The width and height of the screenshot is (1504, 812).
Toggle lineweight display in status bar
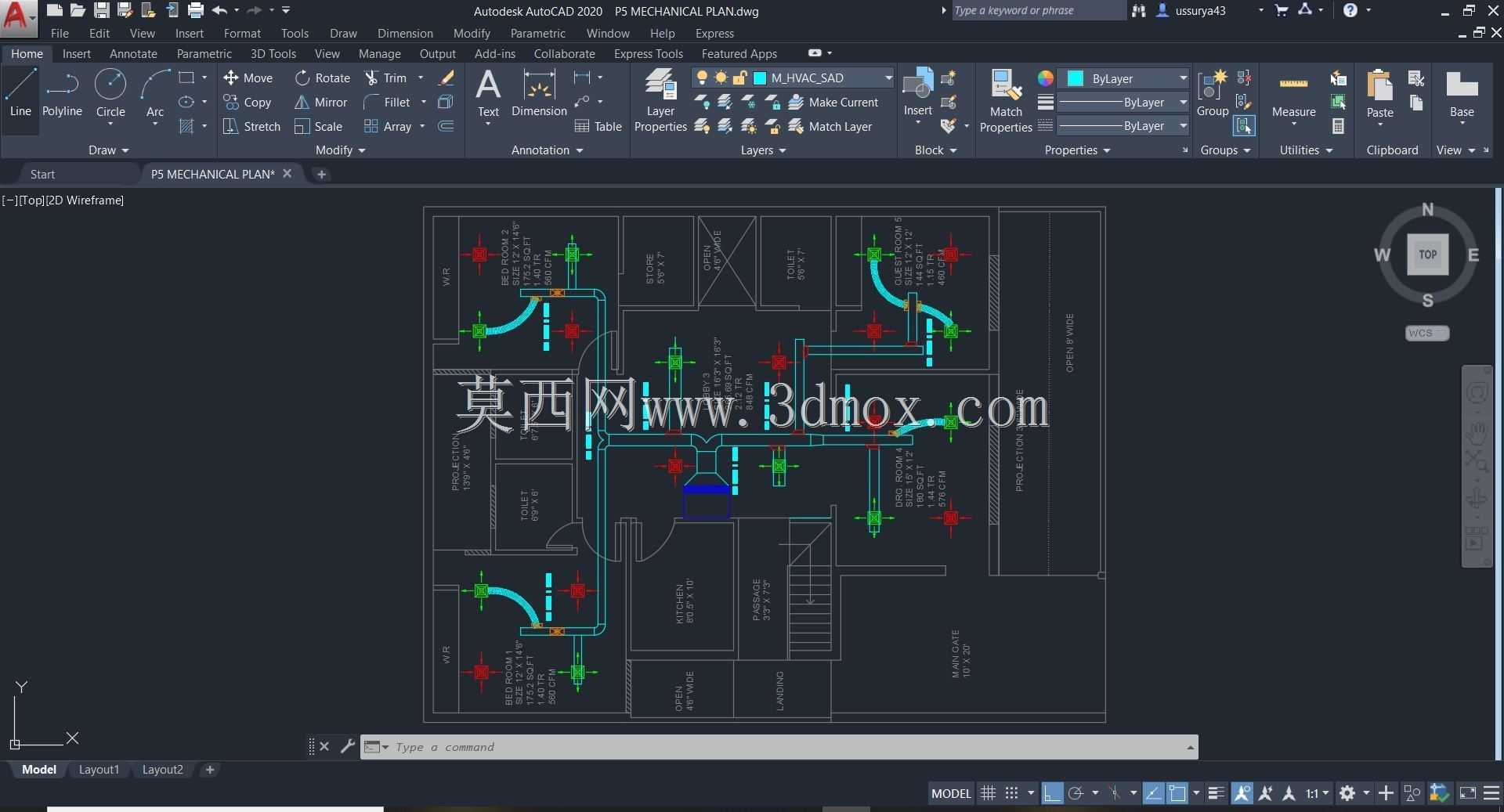[x=1216, y=793]
